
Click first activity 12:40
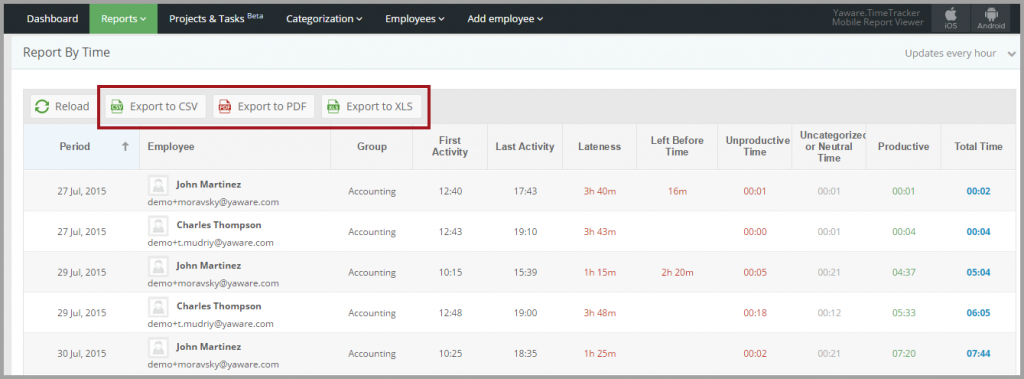pyautogui.click(x=450, y=191)
